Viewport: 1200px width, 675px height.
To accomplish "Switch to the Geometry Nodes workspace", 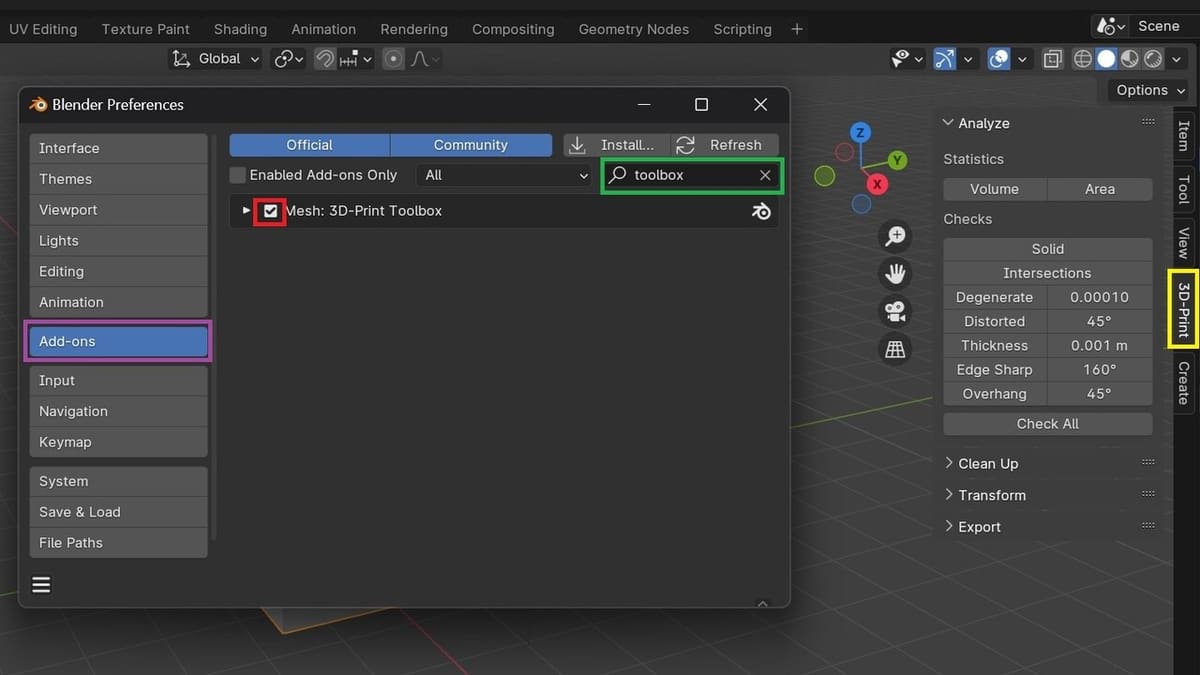I will tap(633, 29).
